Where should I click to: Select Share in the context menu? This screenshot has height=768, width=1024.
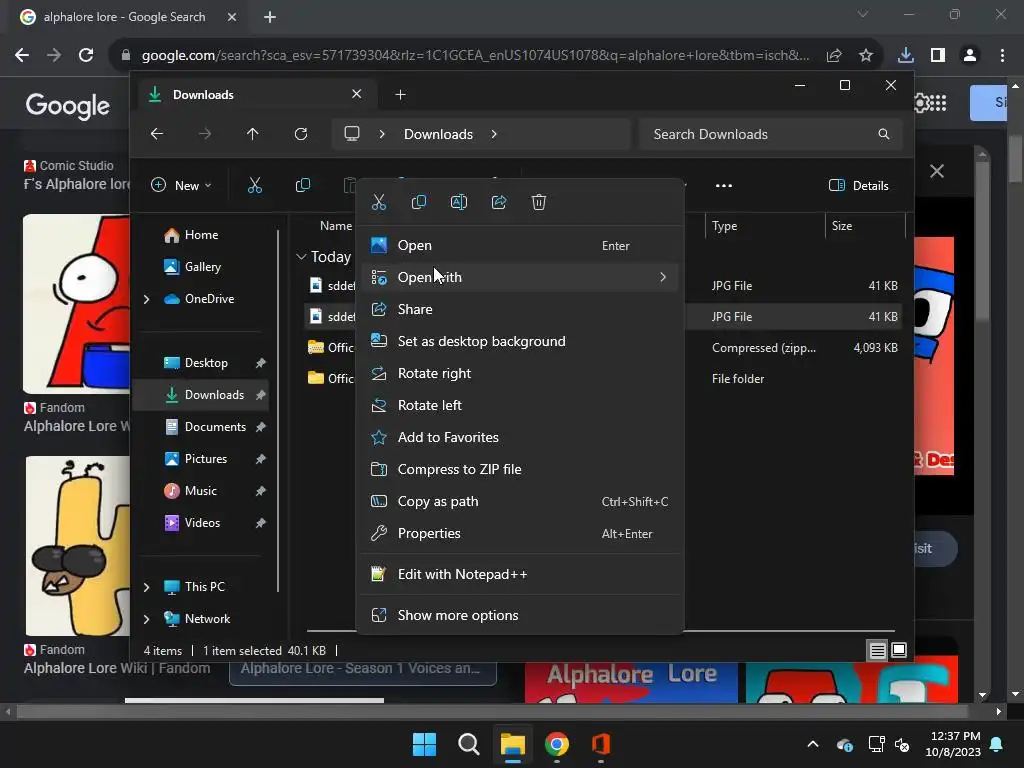(x=519, y=310)
